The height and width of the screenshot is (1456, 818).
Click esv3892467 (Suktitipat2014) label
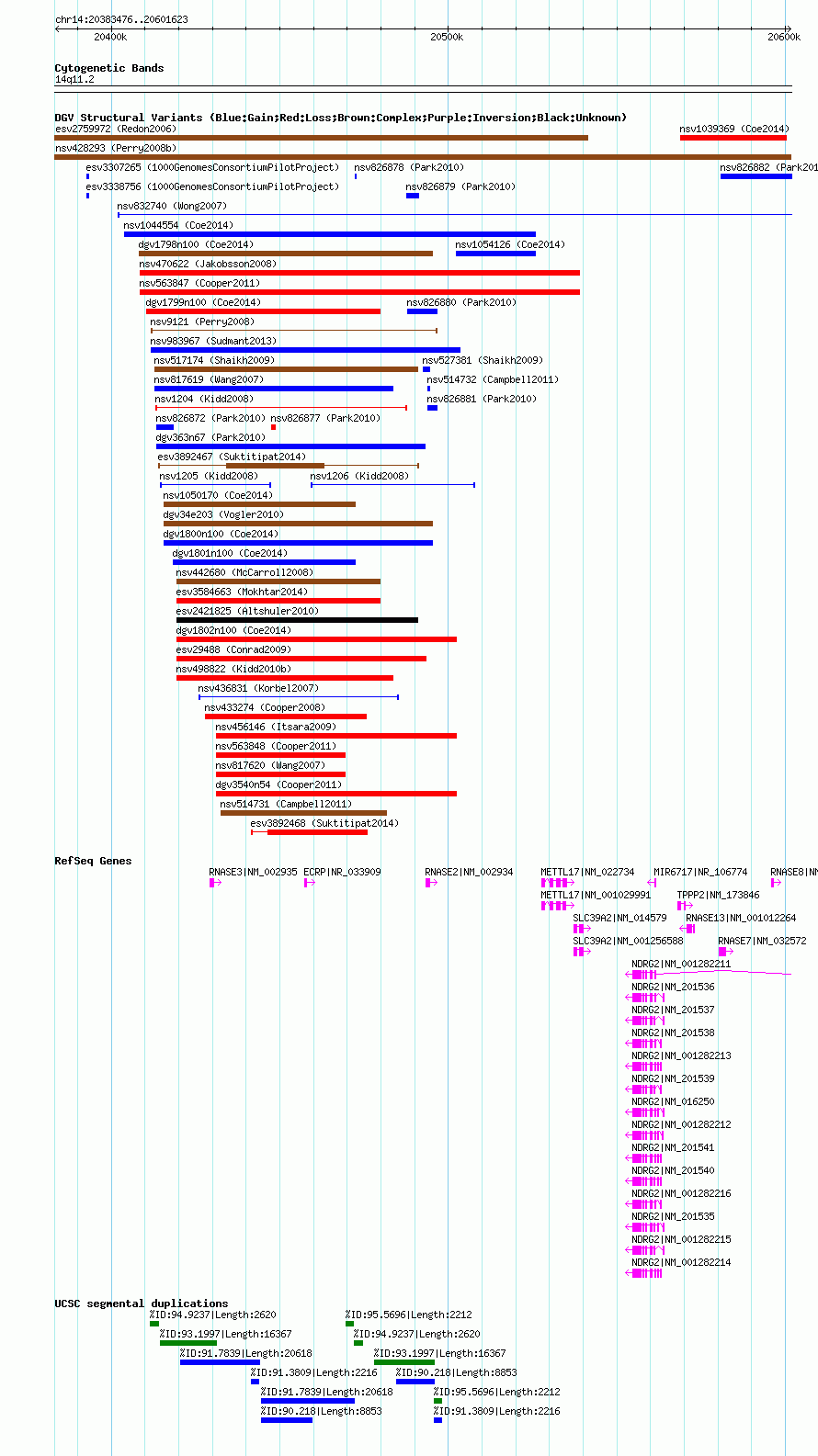pos(232,457)
